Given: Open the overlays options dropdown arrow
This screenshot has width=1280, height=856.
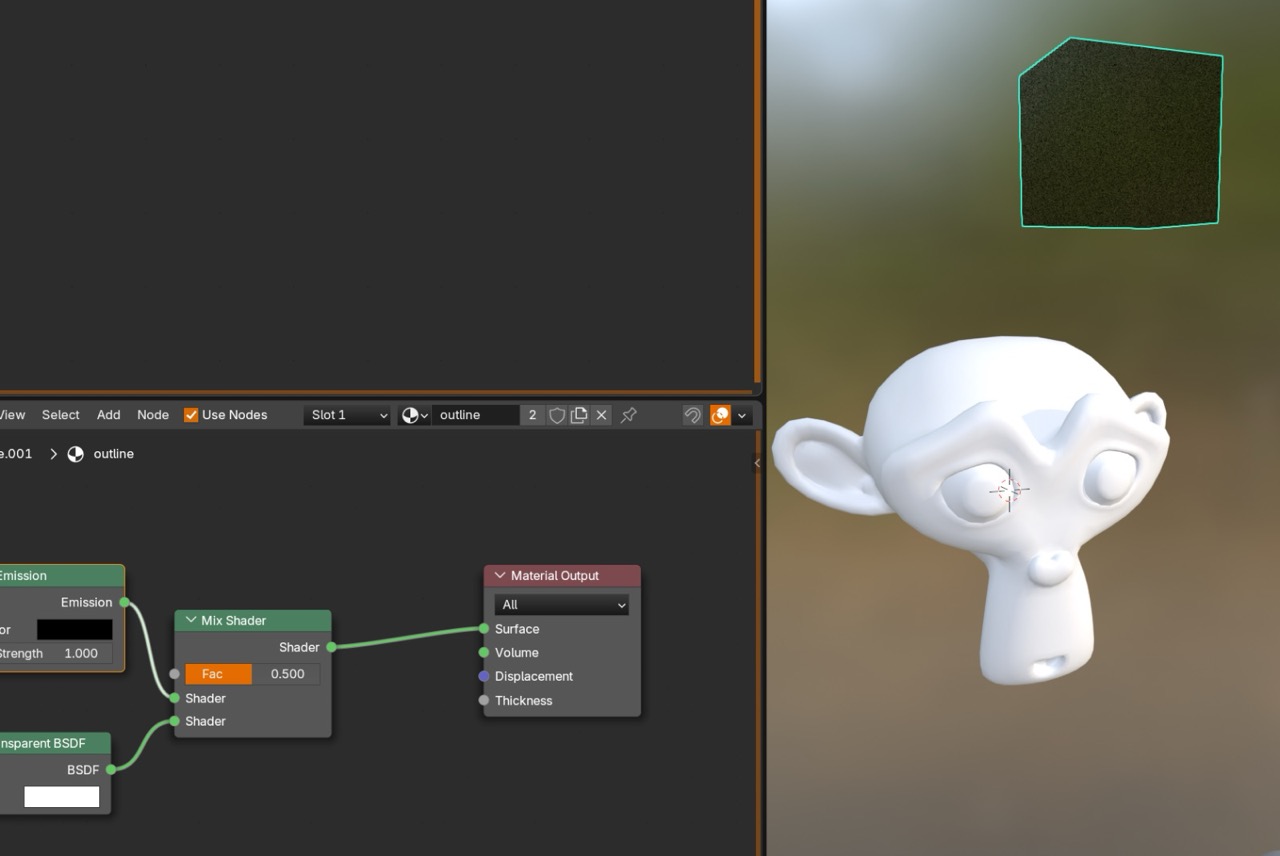Looking at the screenshot, I should pyautogui.click(x=742, y=415).
